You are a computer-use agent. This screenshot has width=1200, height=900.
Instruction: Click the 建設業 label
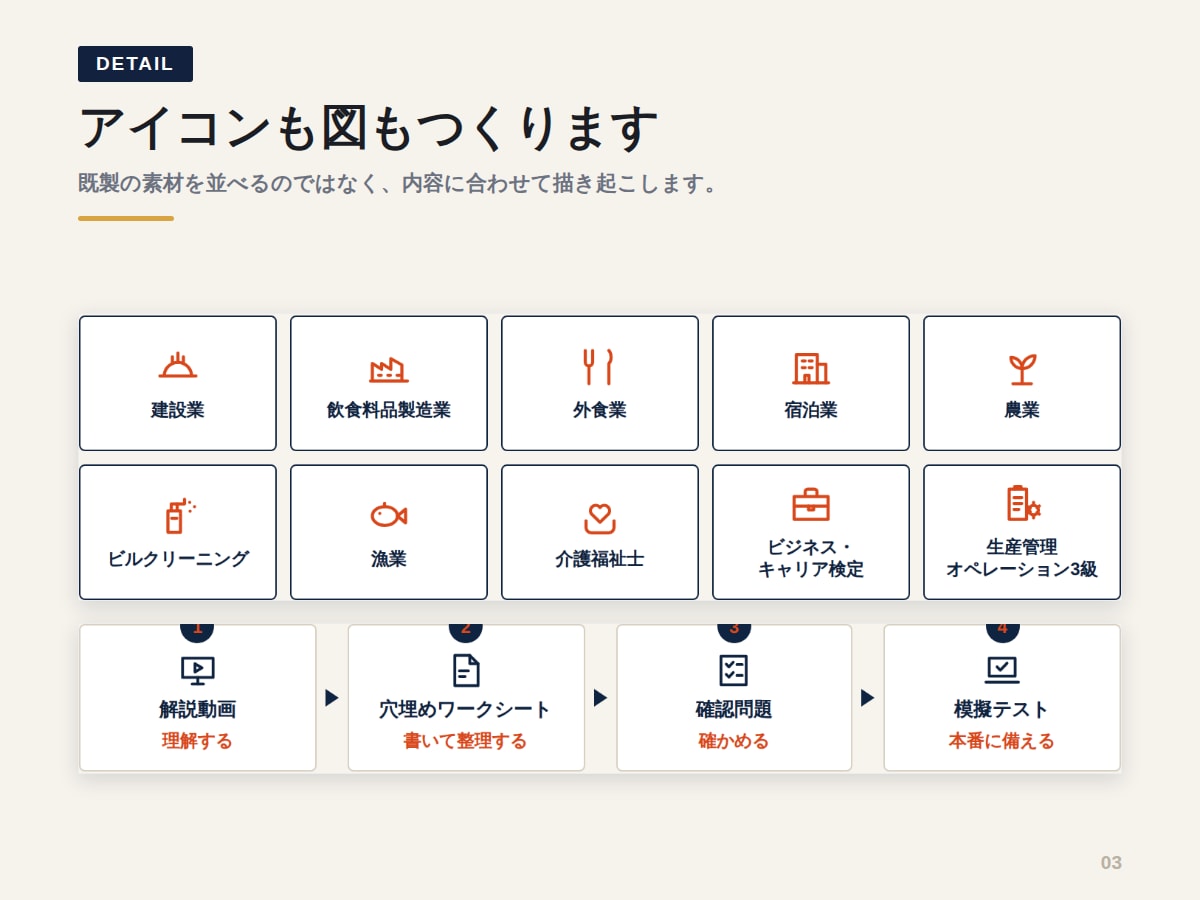point(178,410)
